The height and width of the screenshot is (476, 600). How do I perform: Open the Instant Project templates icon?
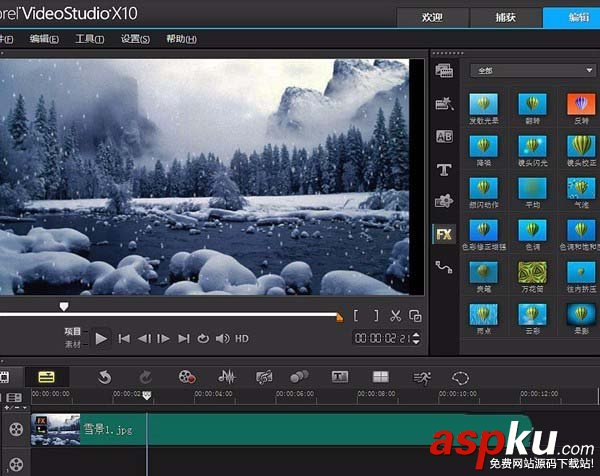tap(444, 103)
